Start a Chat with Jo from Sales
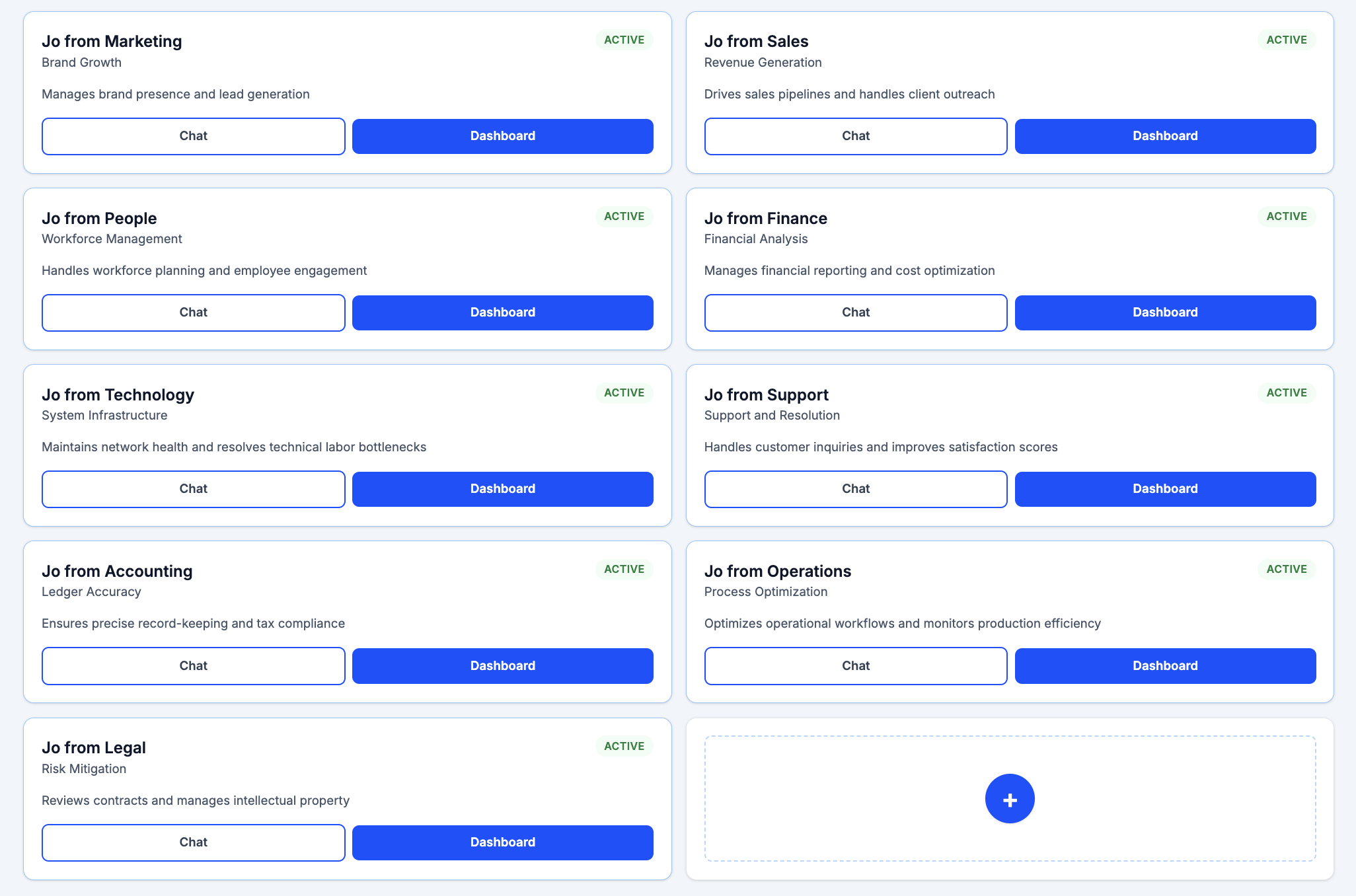This screenshot has height=896, width=1356. click(856, 136)
